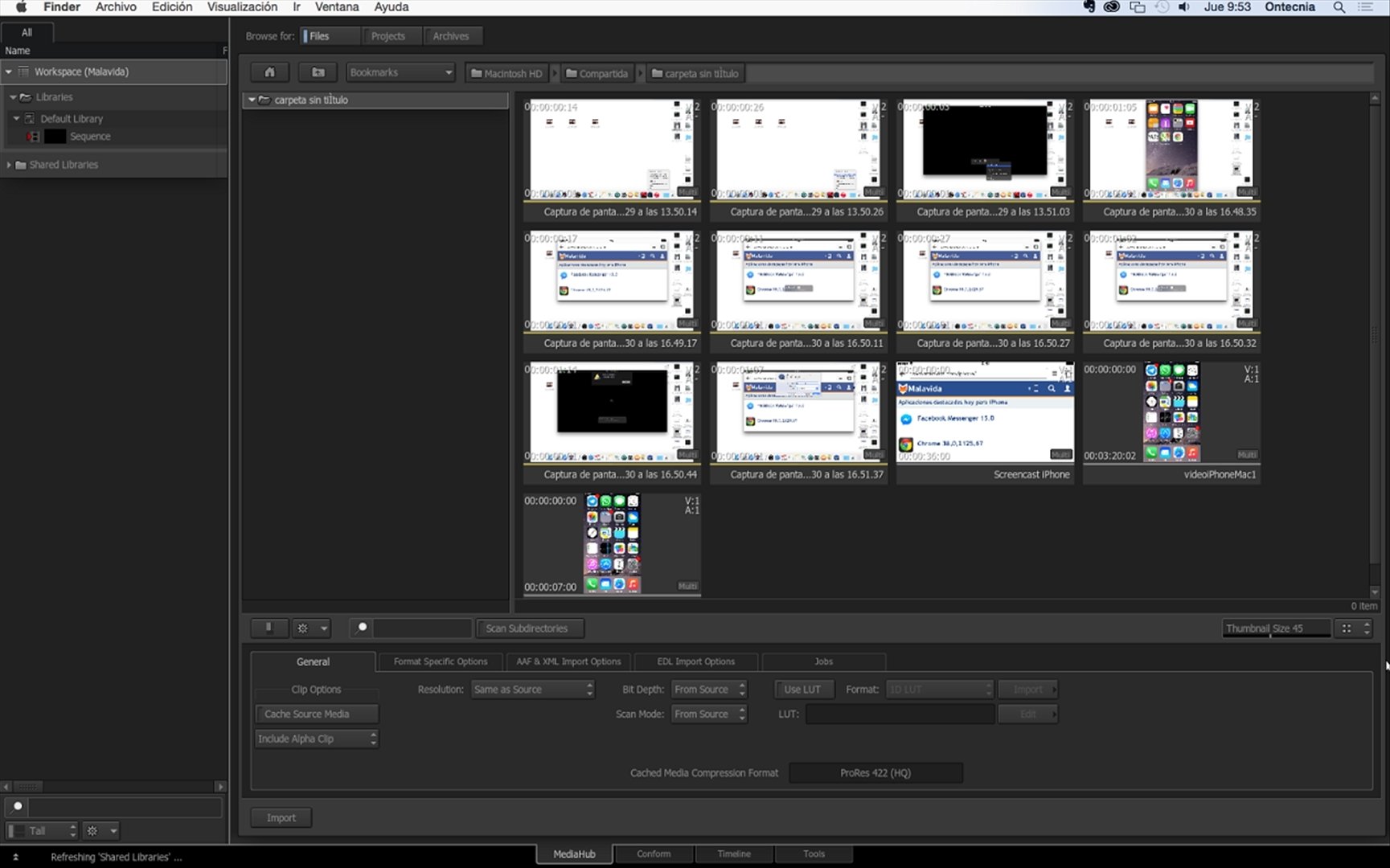Image resolution: width=1390 pixels, height=868 pixels.
Task: Switch to Format Specific Options tab
Action: pyautogui.click(x=441, y=661)
